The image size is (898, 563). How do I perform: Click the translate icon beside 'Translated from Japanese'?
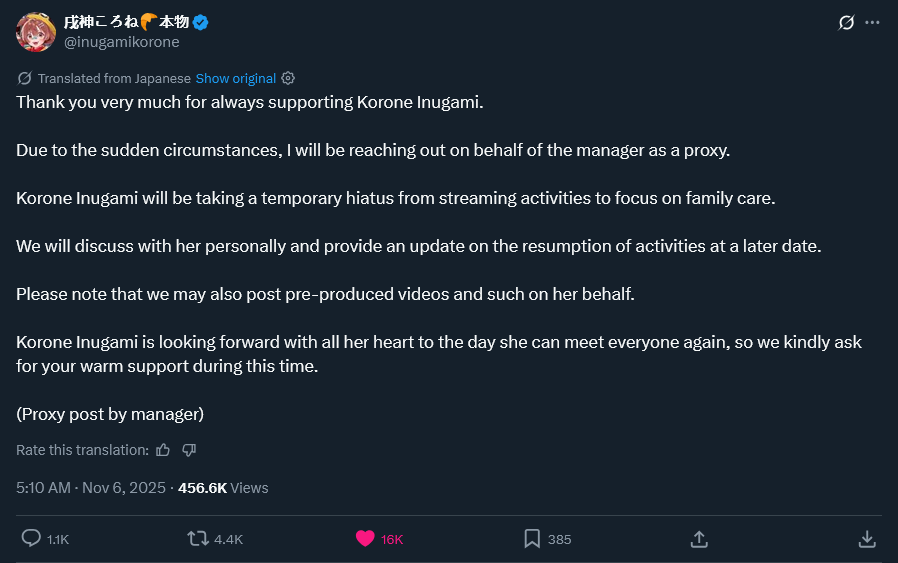click(x=24, y=78)
